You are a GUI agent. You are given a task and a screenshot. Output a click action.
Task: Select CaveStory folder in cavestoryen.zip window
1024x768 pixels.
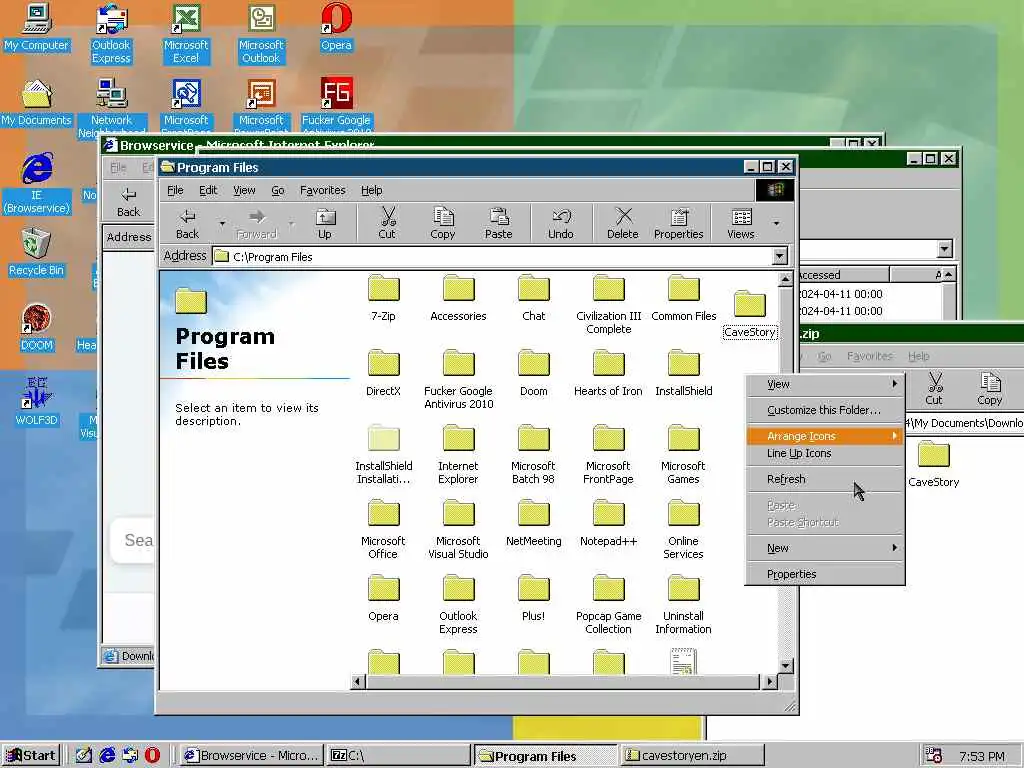[x=934, y=465]
